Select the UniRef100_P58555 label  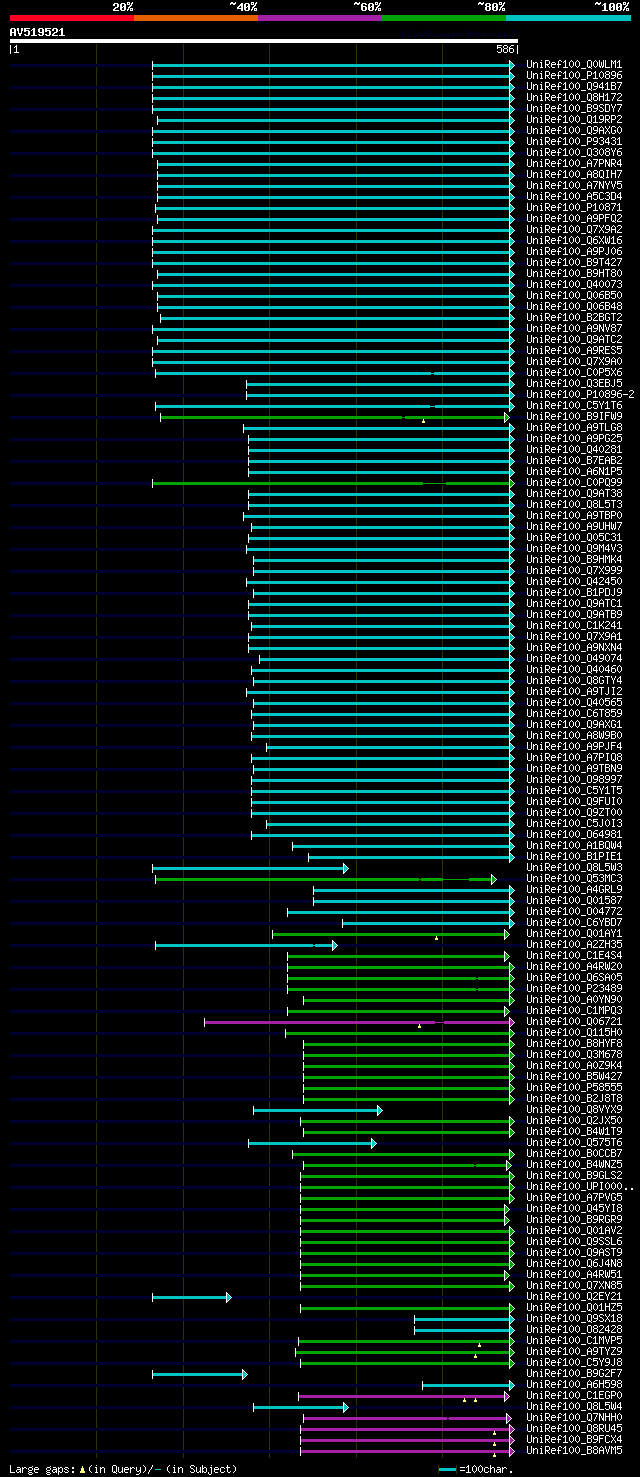(x=574, y=1088)
